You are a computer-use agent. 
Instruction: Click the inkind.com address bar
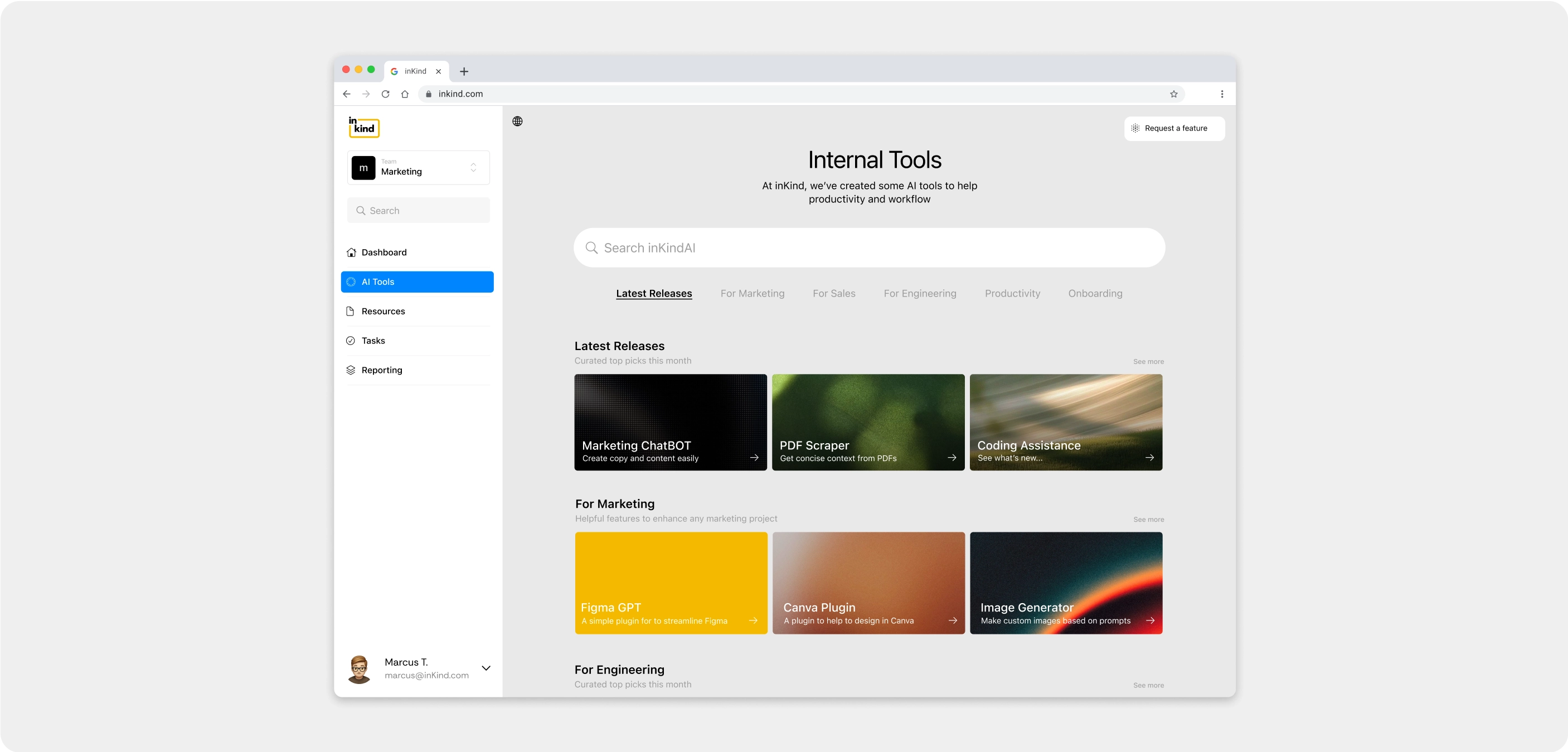pos(801,94)
